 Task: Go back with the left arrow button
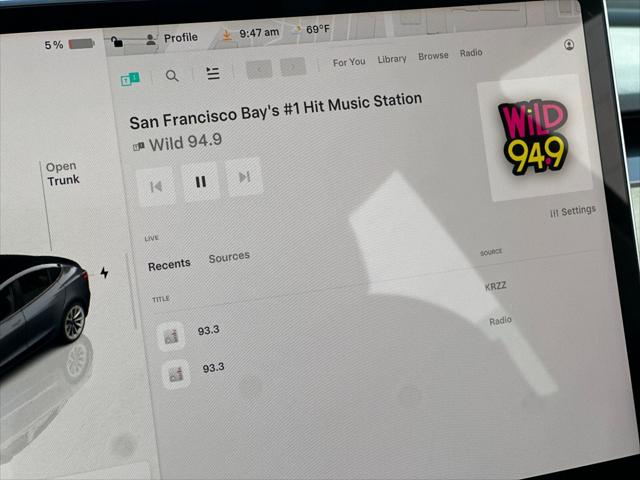259,69
